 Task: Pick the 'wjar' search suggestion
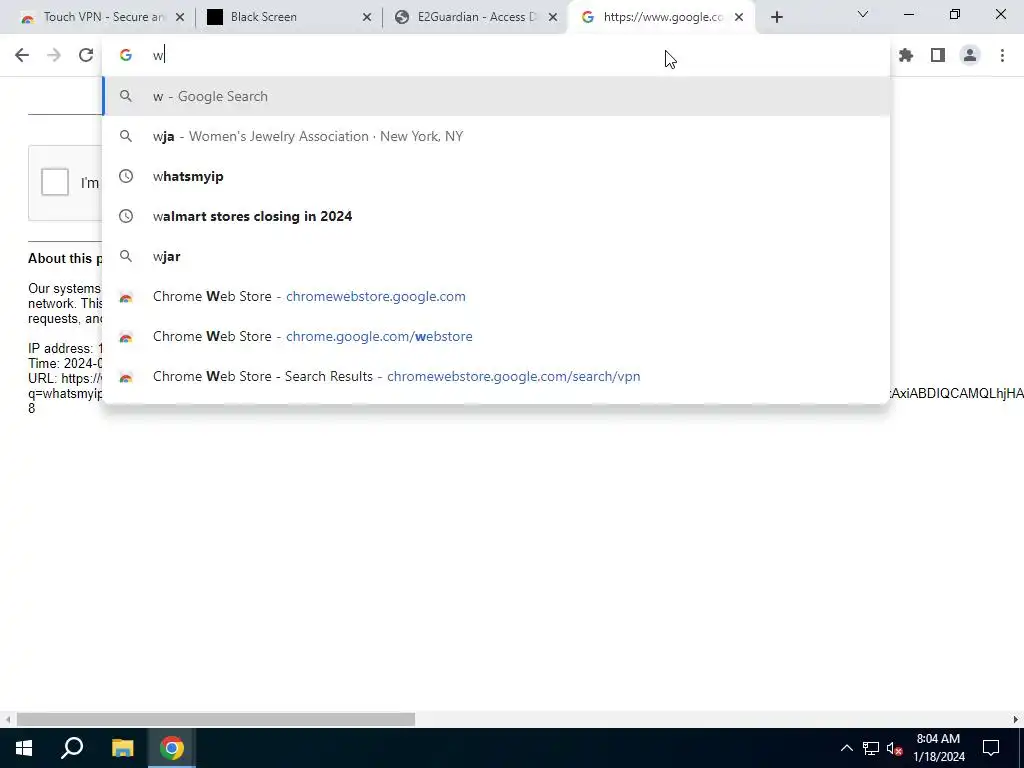[496, 257]
